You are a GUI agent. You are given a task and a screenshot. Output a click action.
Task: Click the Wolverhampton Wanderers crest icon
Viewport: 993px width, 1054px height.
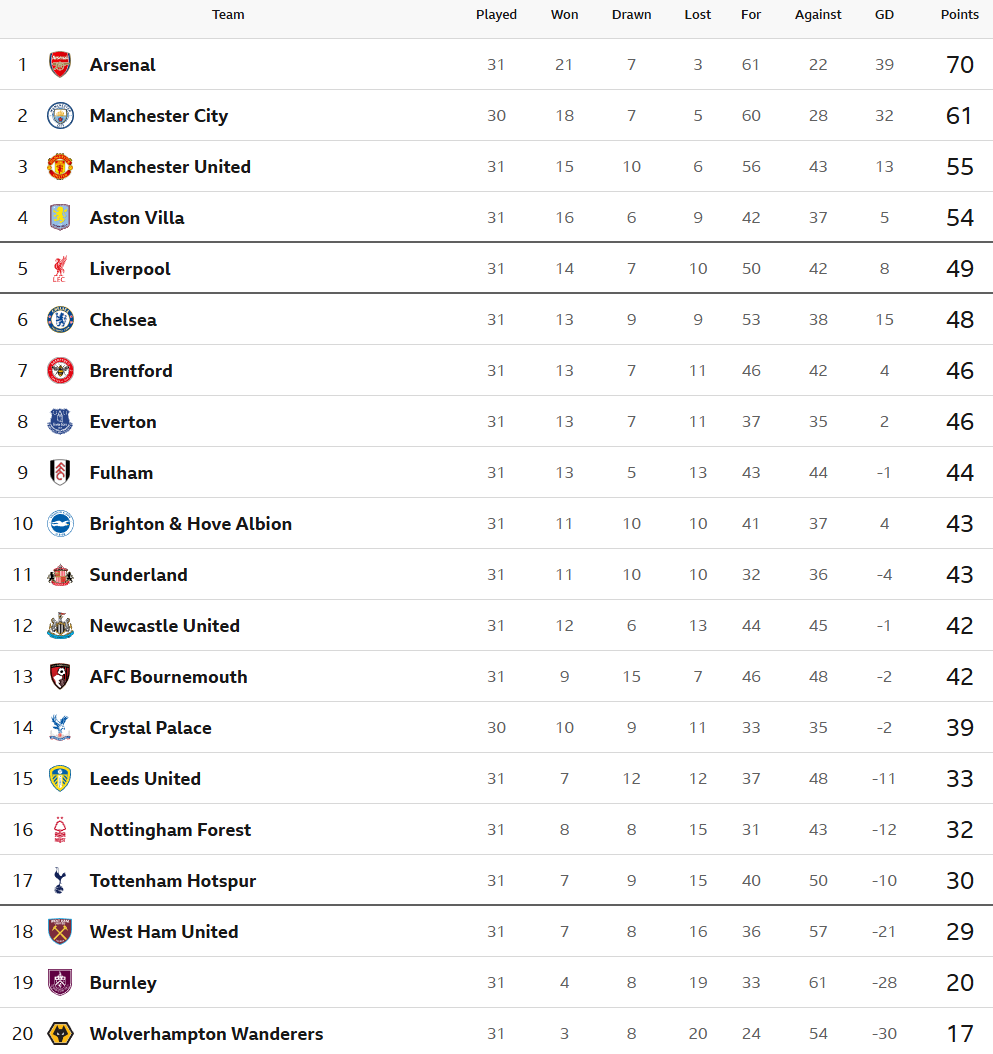click(60, 1034)
